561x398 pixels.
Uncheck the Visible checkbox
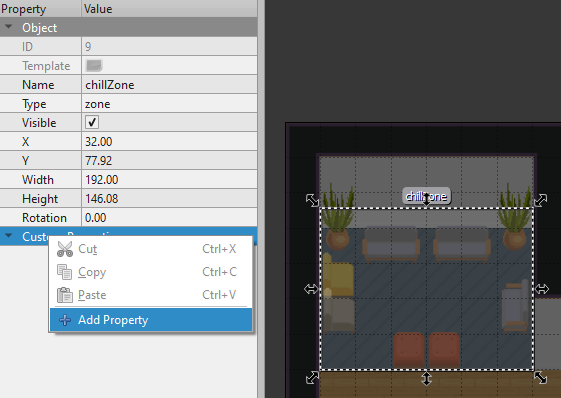click(92, 122)
